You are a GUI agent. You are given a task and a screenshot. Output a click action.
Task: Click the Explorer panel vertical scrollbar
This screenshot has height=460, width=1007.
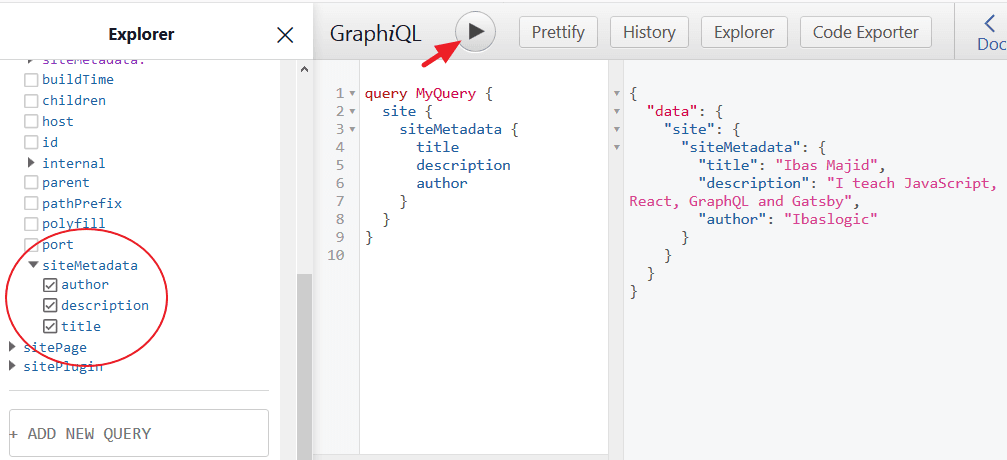coord(304,360)
